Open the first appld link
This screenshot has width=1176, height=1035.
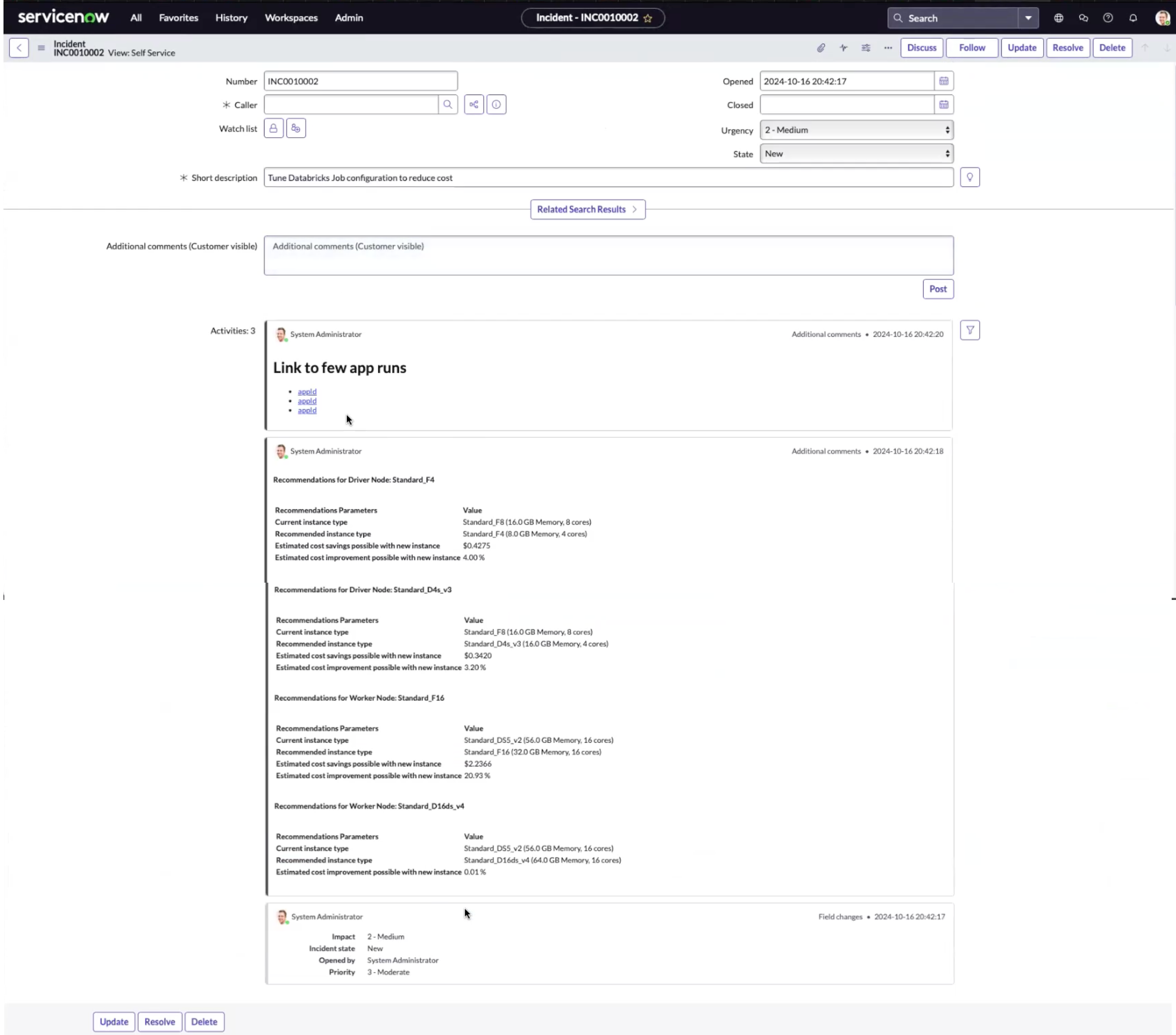pyautogui.click(x=307, y=391)
